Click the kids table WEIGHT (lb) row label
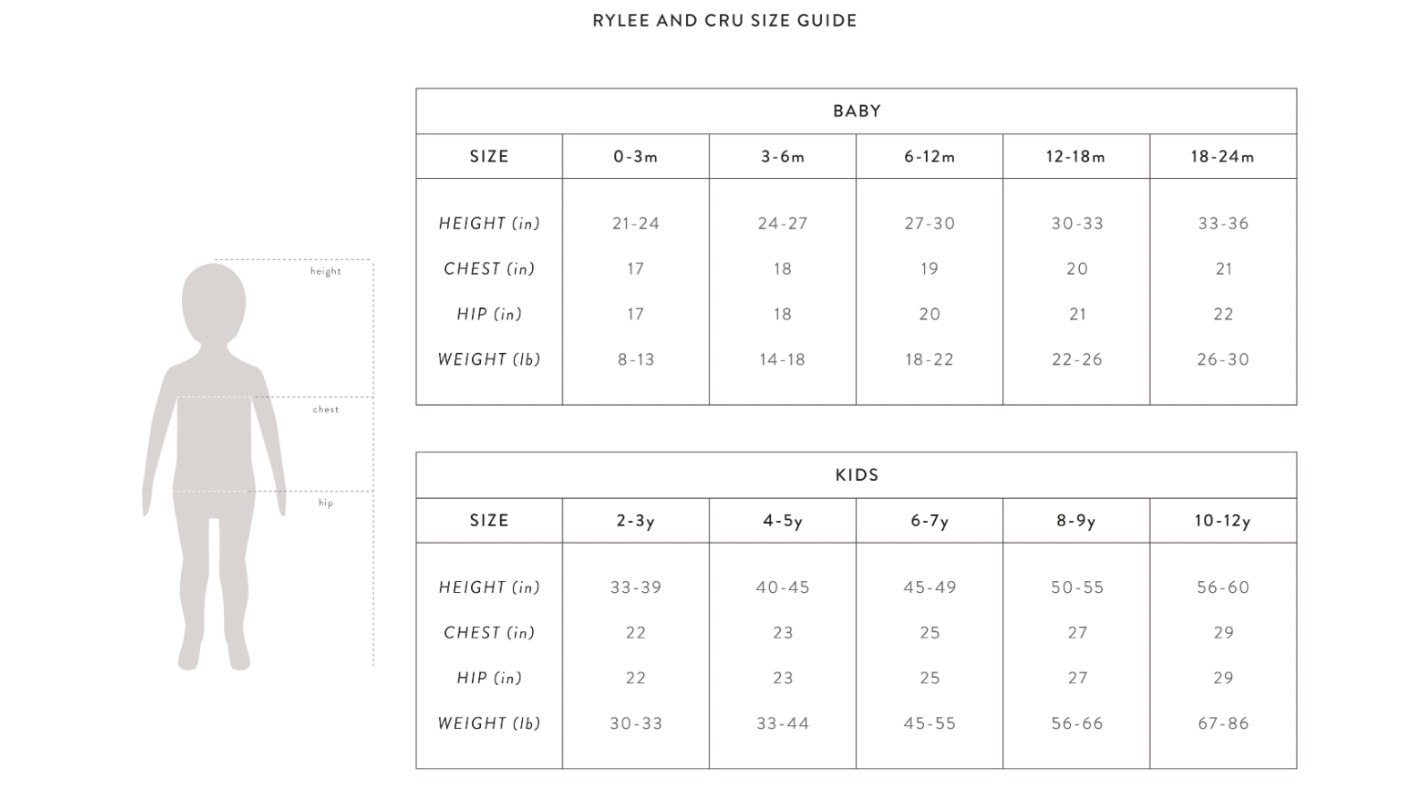This screenshot has height=786, width=1402. (x=489, y=723)
